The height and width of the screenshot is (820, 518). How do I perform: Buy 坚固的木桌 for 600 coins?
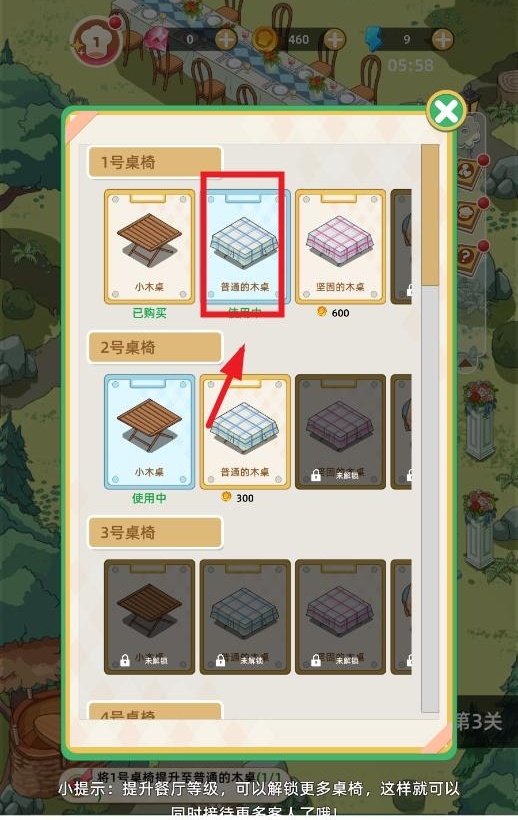(340, 247)
